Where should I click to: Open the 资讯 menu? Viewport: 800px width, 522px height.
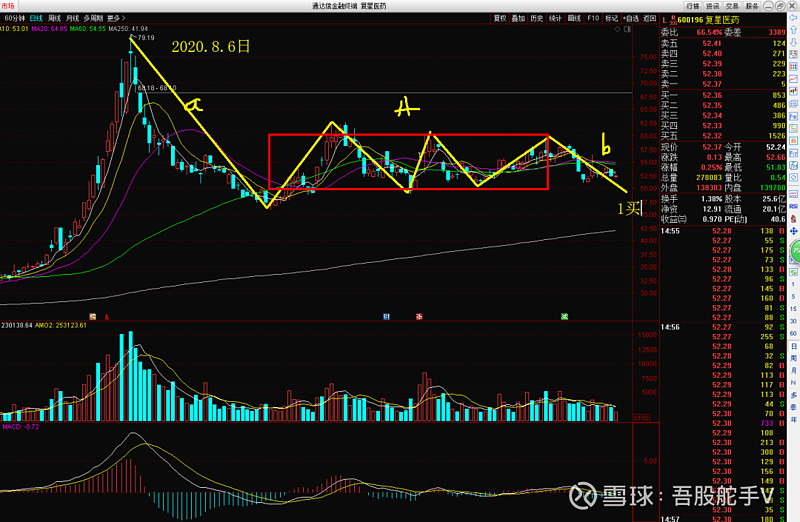click(712, 6)
